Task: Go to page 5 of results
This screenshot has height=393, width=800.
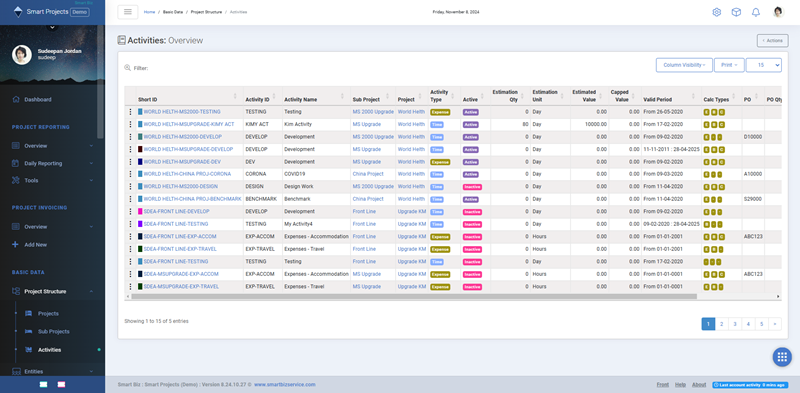Action: pyautogui.click(x=761, y=324)
